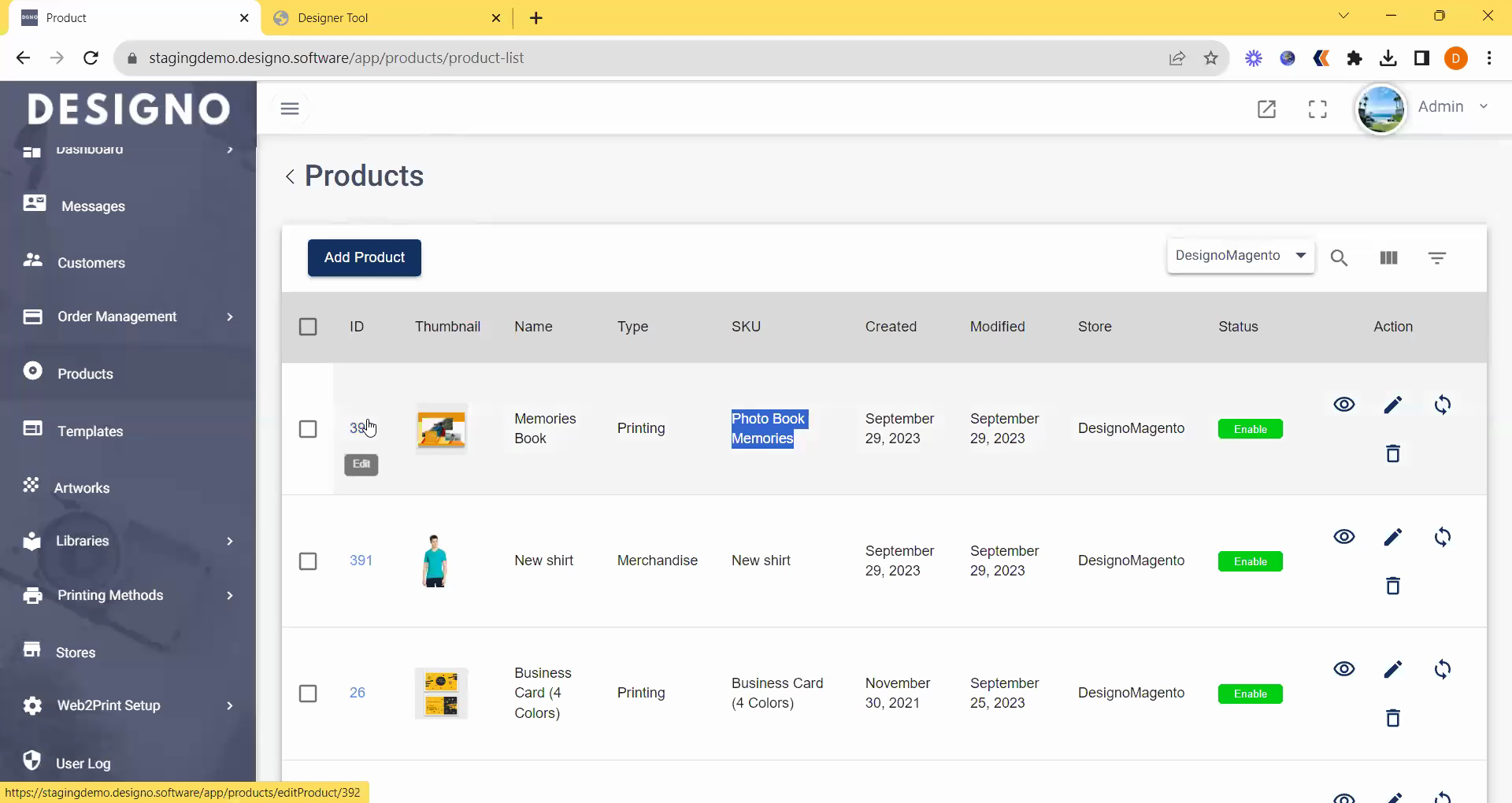This screenshot has height=803, width=1512.
Task: Open Templates in the sidebar
Action: coord(90,431)
